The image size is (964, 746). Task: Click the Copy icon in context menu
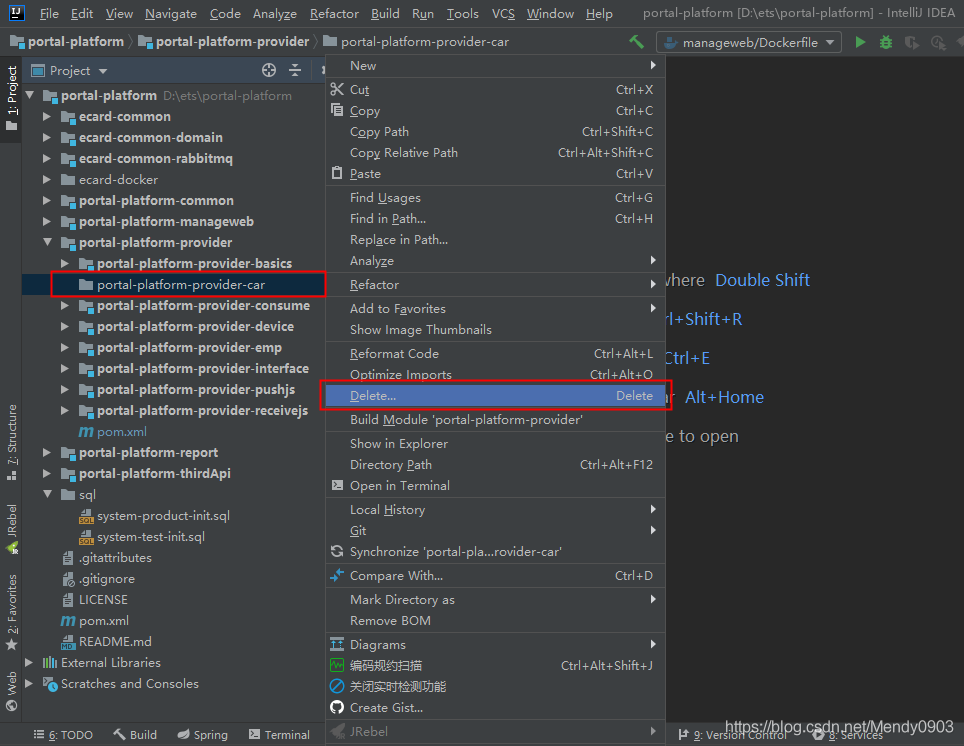337,110
